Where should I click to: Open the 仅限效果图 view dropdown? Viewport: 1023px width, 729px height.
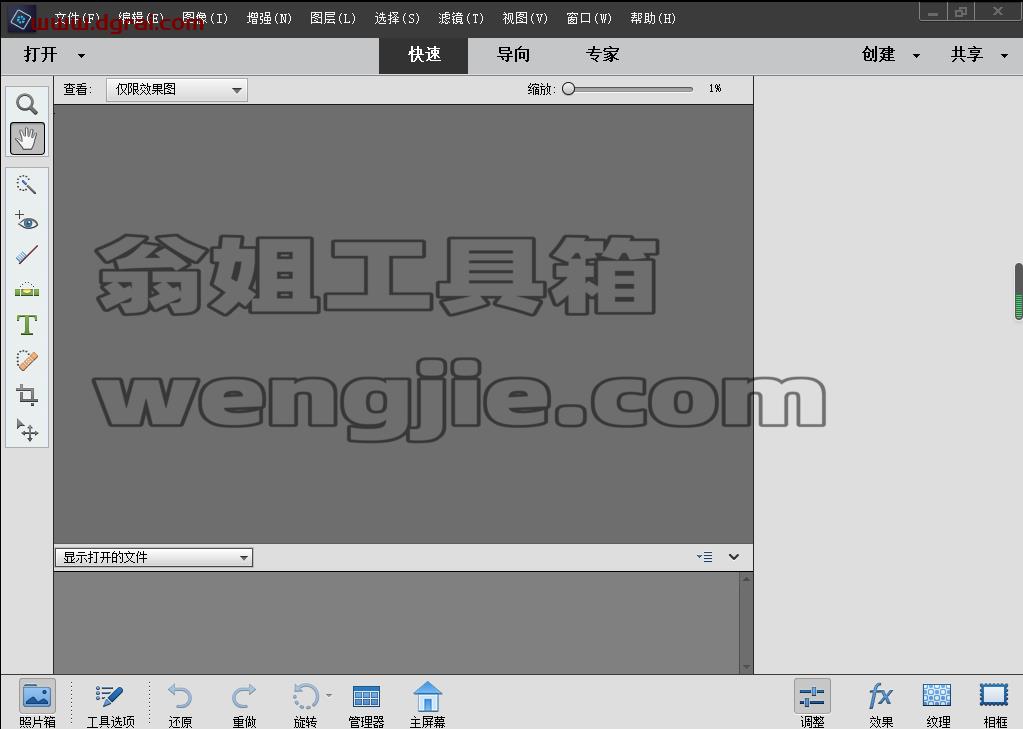177,89
